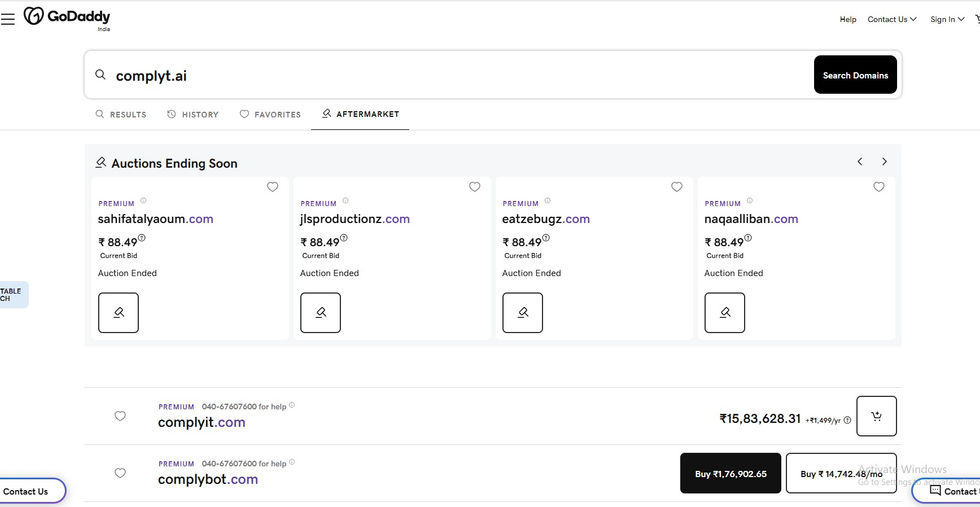Open the hamburger menu icon
The width and height of the screenshot is (980, 507).
point(8,18)
